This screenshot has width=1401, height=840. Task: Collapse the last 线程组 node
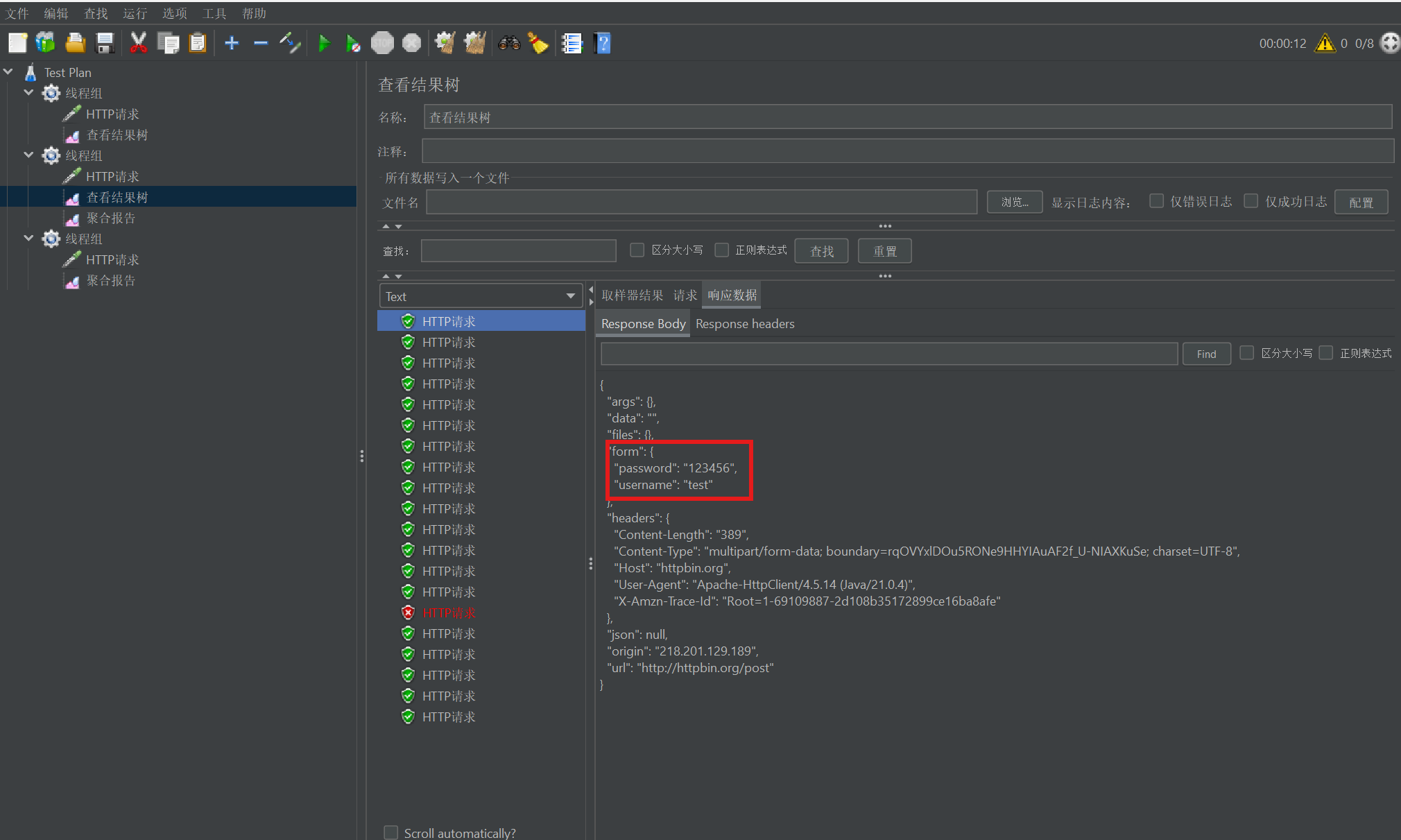pyautogui.click(x=28, y=239)
